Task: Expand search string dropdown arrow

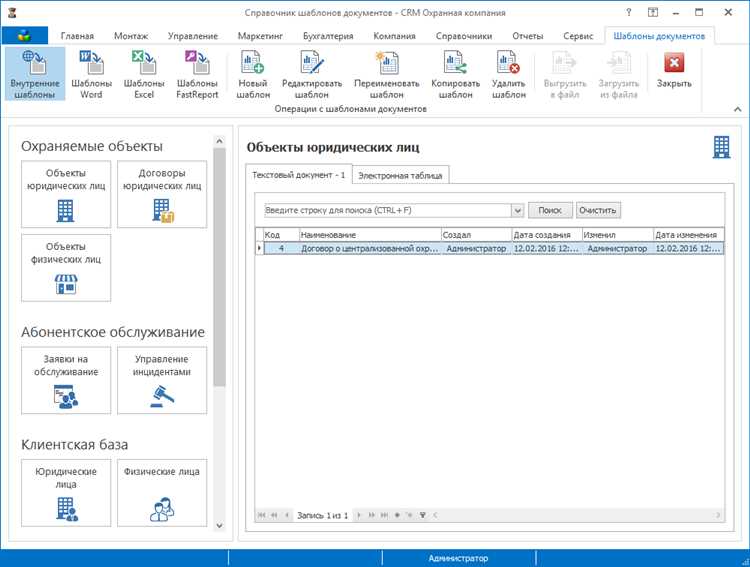Action: pos(517,210)
